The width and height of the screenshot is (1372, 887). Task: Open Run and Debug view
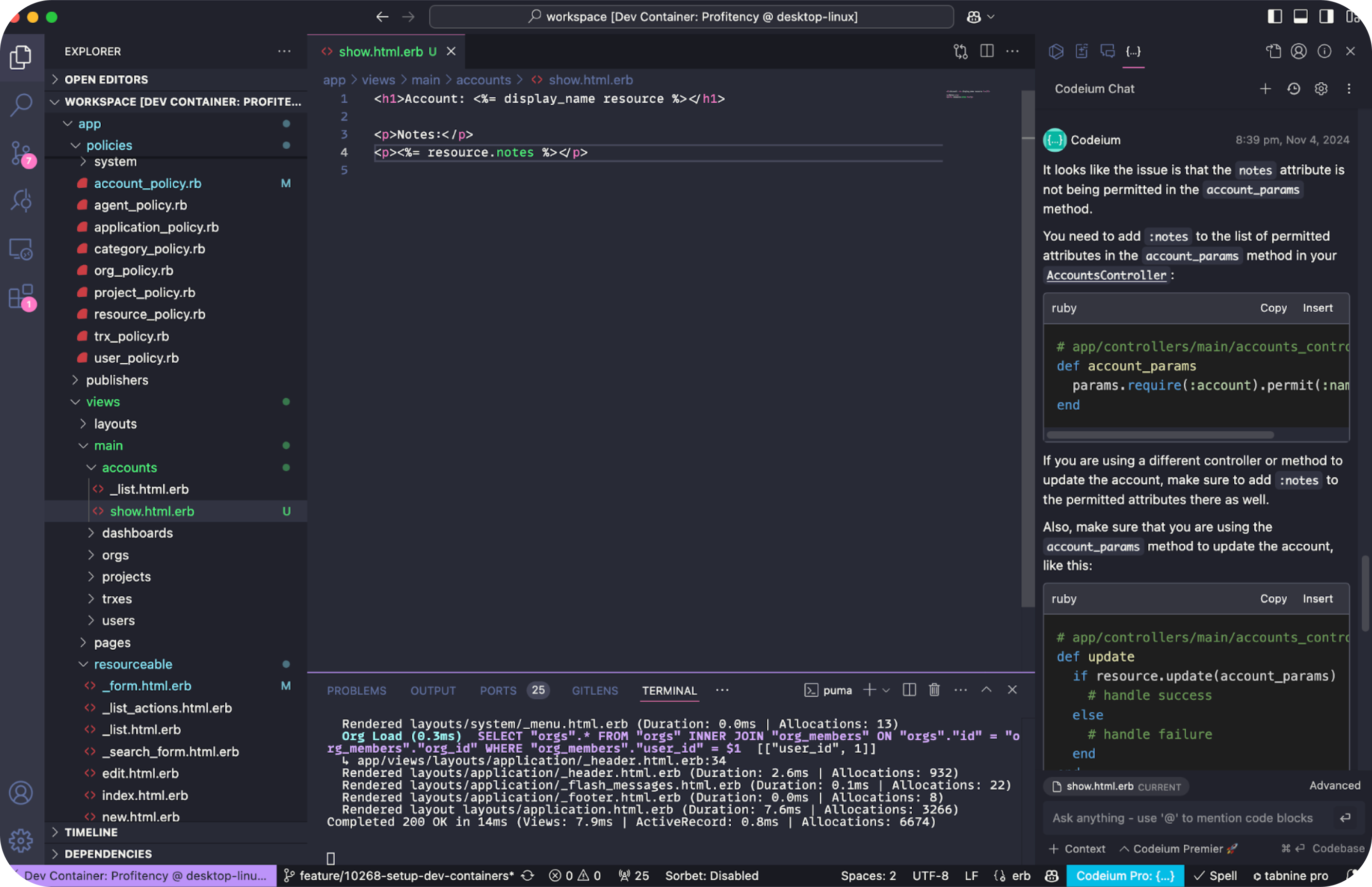pos(21,201)
